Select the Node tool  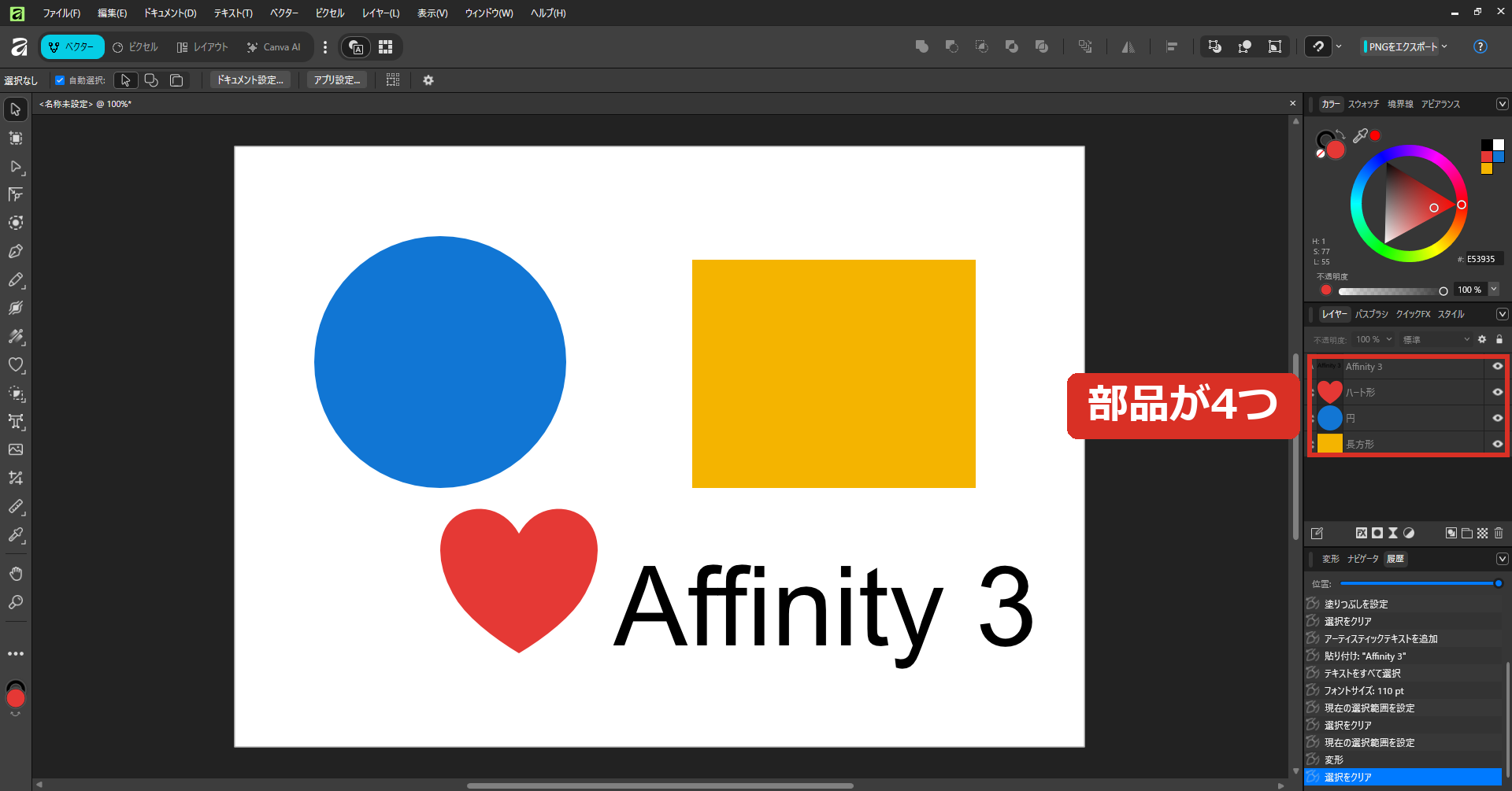pyautogui.click(x=16, y=167)
